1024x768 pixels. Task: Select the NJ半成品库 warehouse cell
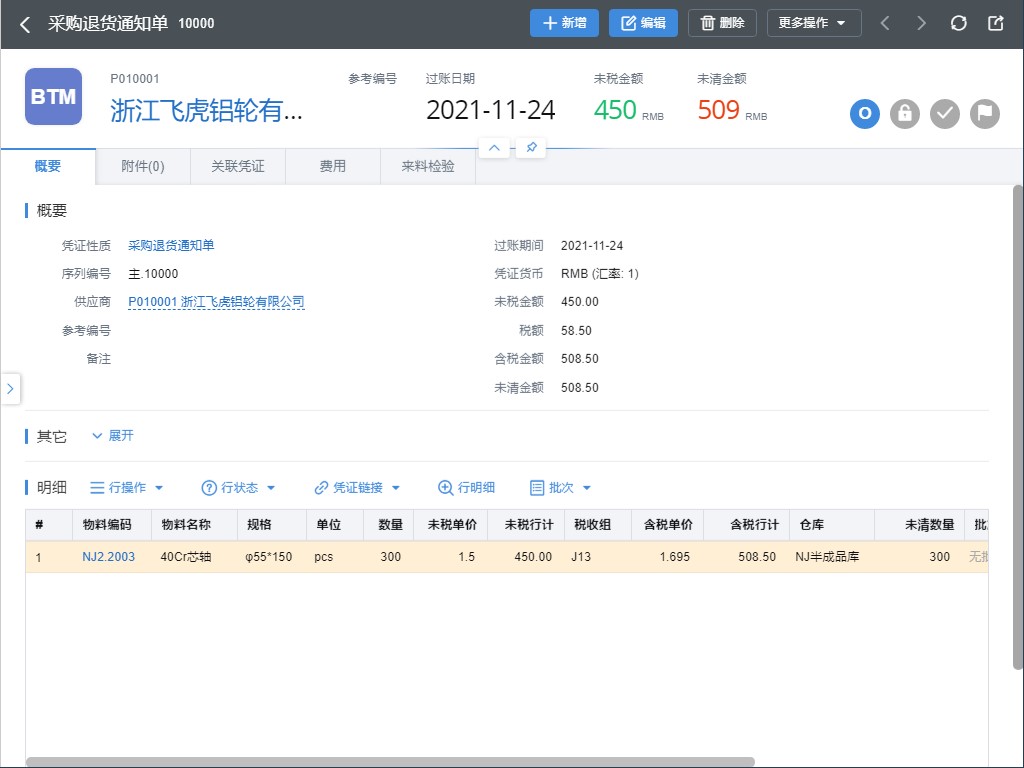[832, 557]
